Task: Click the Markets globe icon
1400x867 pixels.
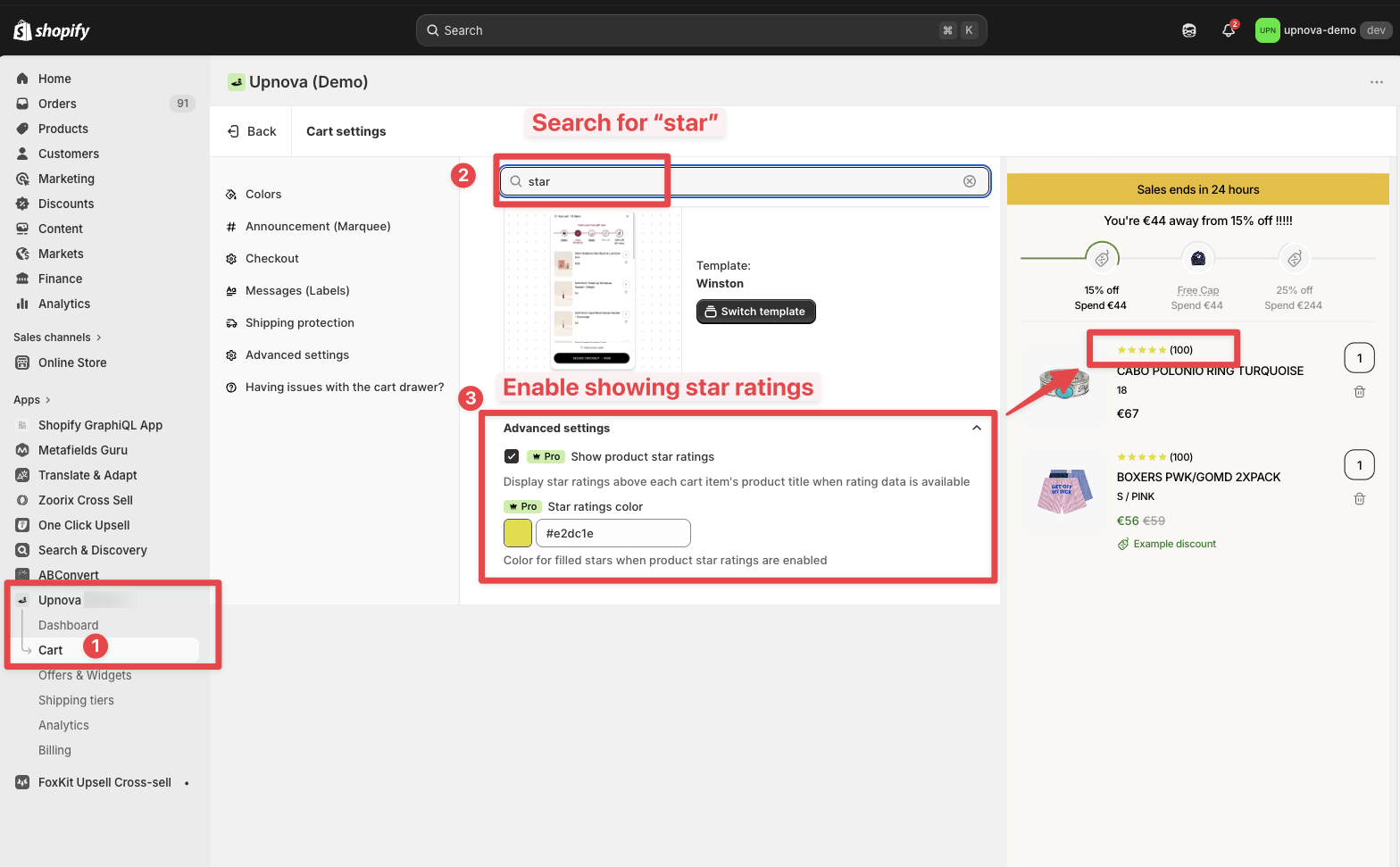Action: [x=22, y=254]
